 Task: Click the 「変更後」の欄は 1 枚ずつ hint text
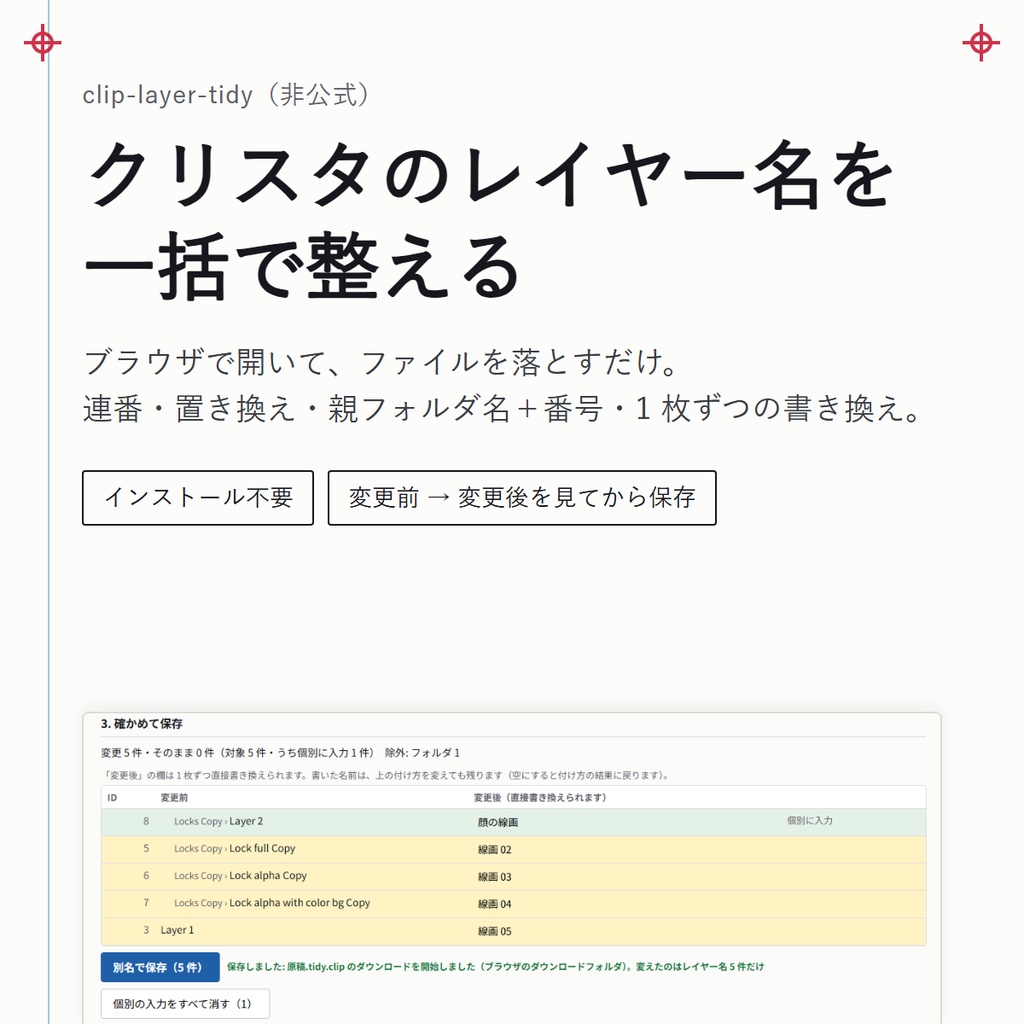point(387,775)
